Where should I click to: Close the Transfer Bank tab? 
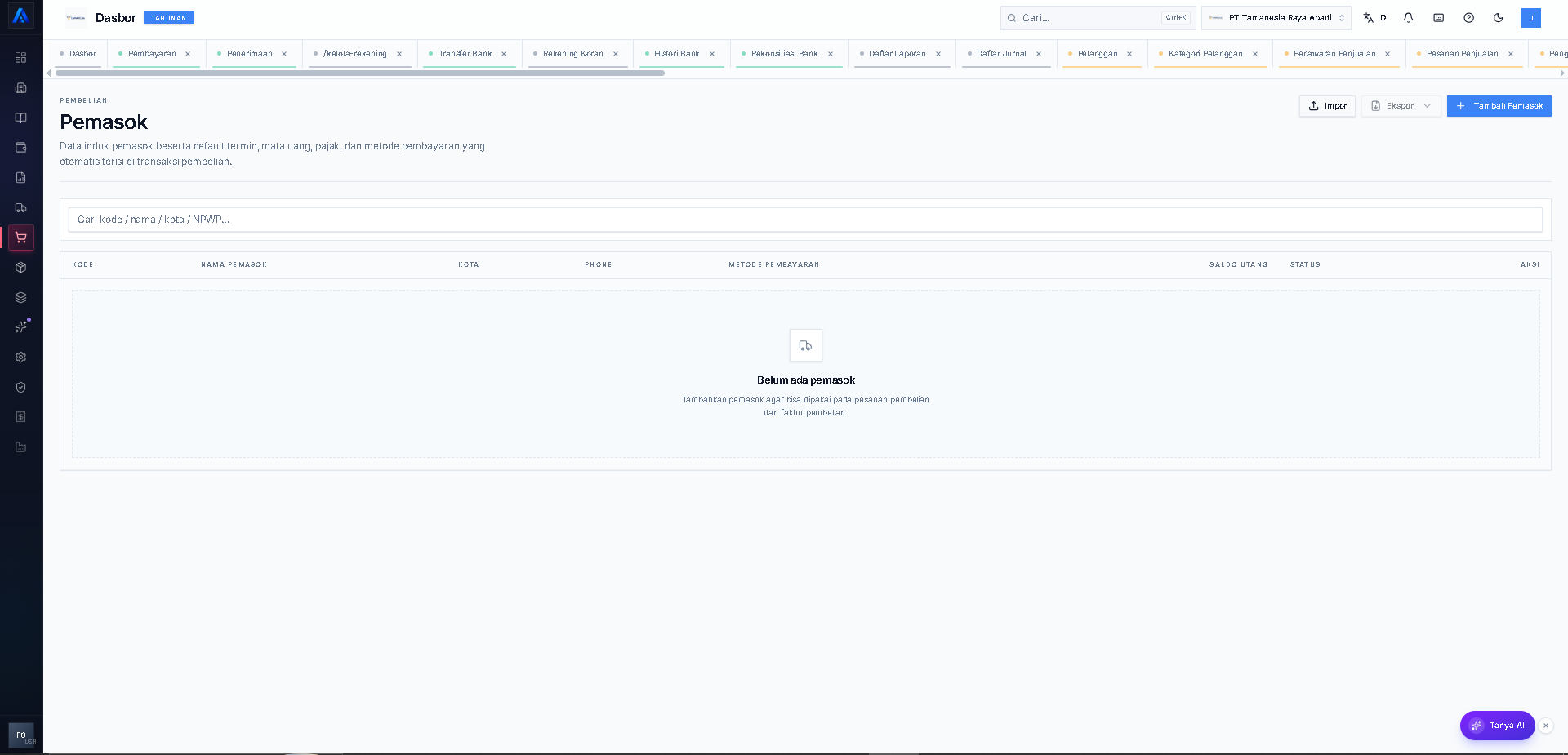(x=504, y=54)
